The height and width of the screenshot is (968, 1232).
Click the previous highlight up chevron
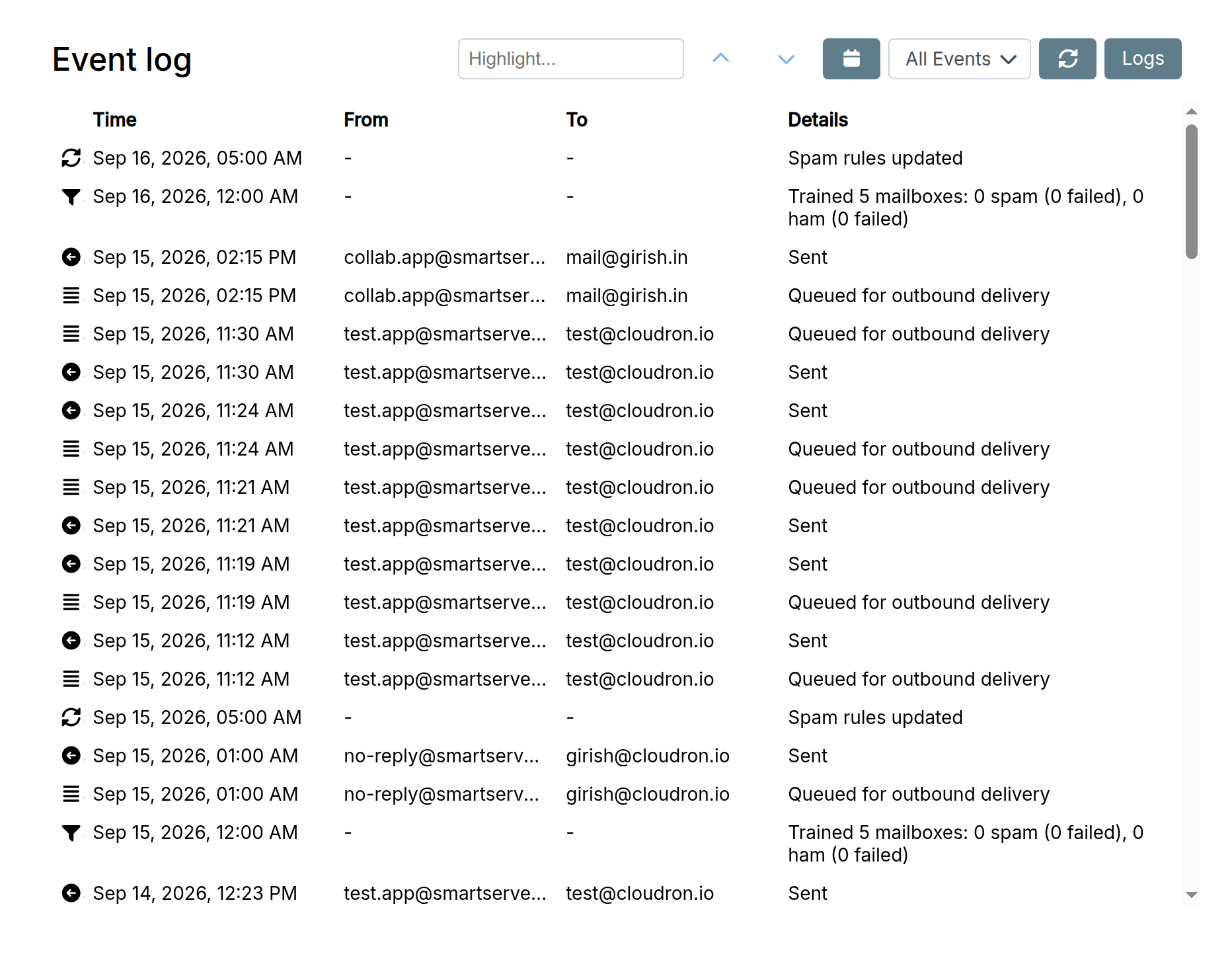720,59
